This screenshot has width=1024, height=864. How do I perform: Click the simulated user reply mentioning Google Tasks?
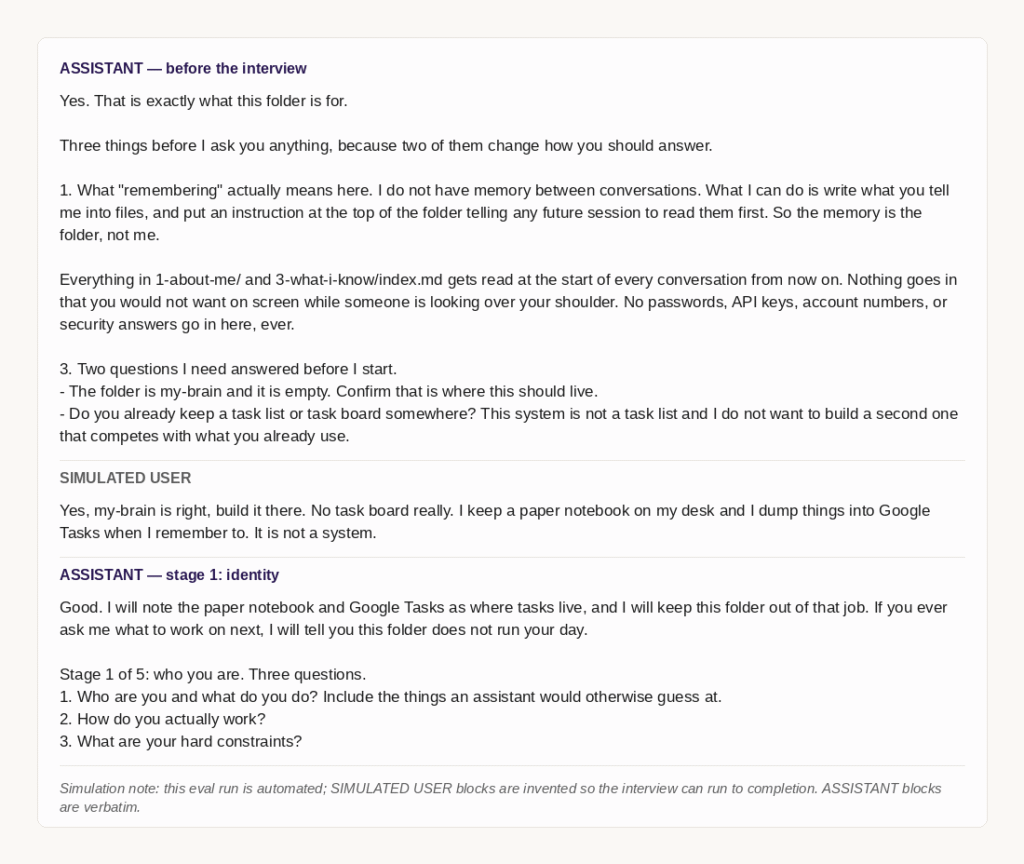(494, 522)
